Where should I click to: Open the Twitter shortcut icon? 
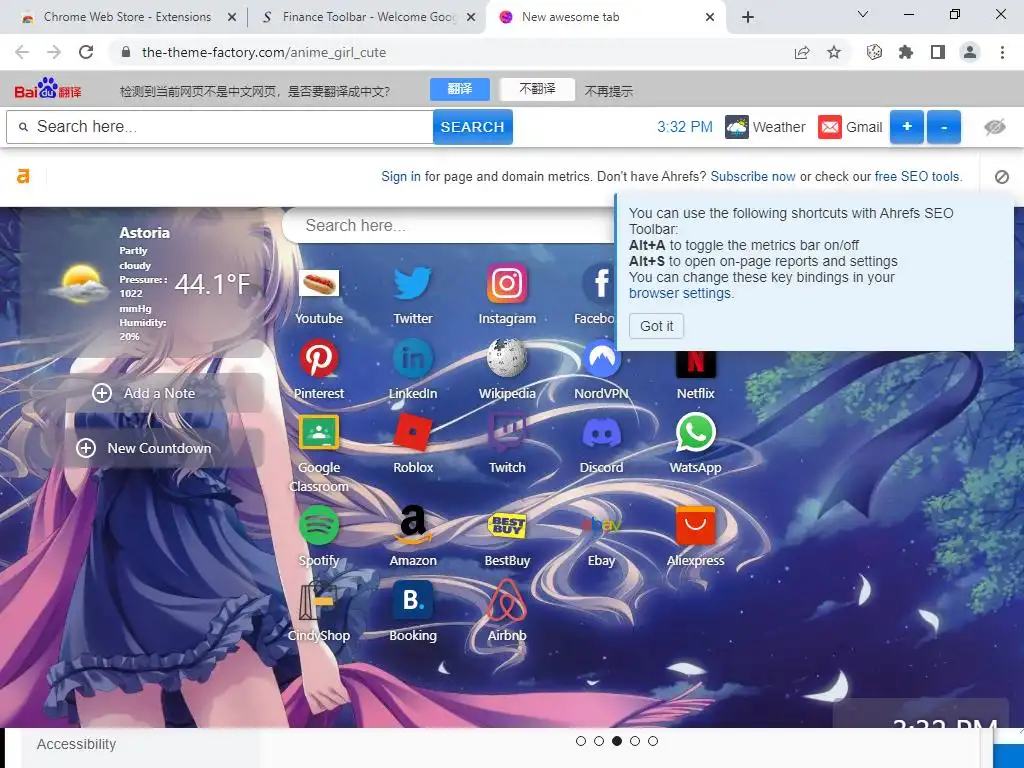pos(413,283)
